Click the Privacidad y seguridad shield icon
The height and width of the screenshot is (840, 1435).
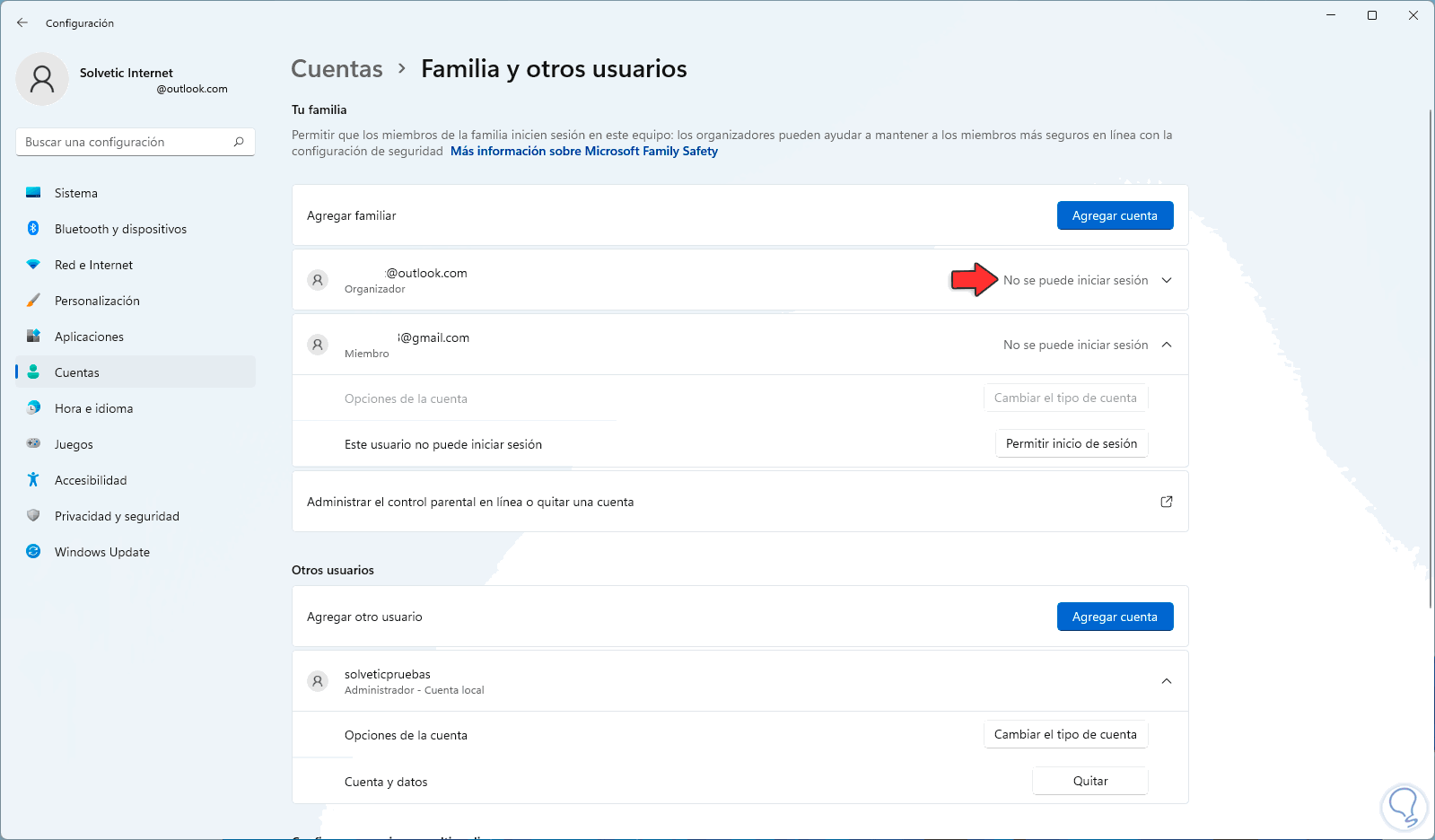[x=33, y=516]
